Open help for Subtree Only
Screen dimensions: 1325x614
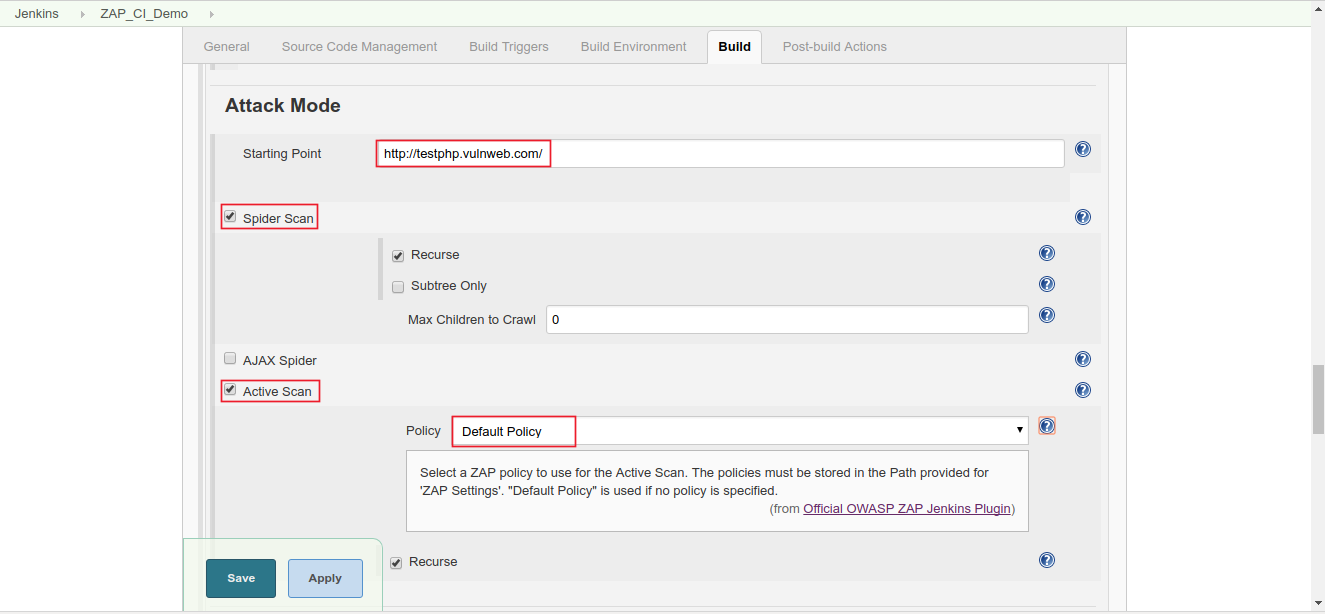[1046, 284]
